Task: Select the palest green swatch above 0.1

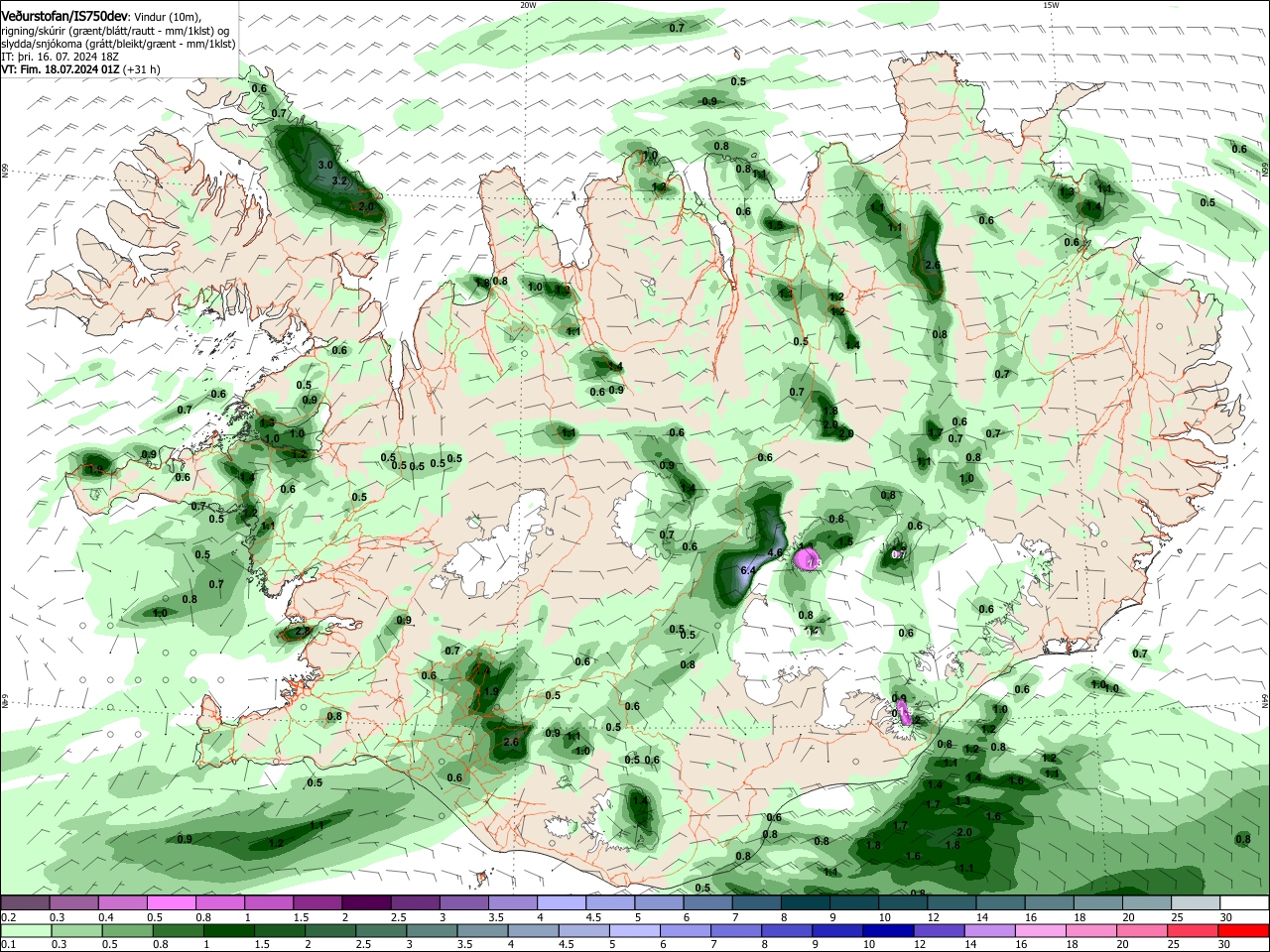Action: point(25,931)
